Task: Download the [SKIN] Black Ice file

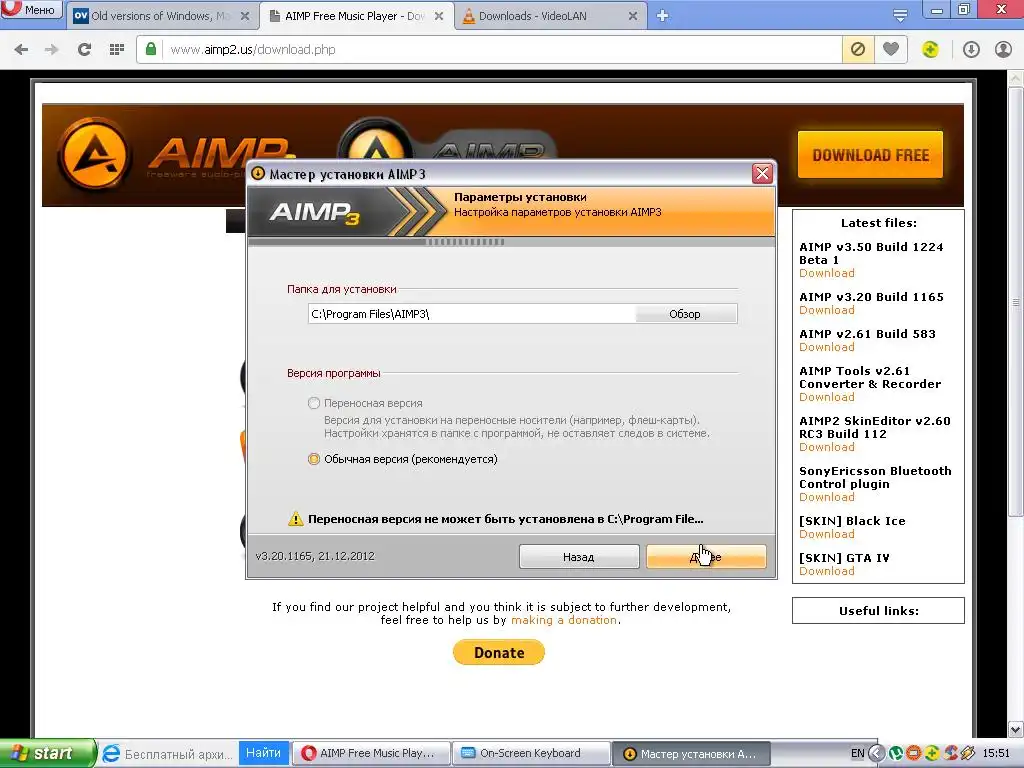Action: point(826,534)
